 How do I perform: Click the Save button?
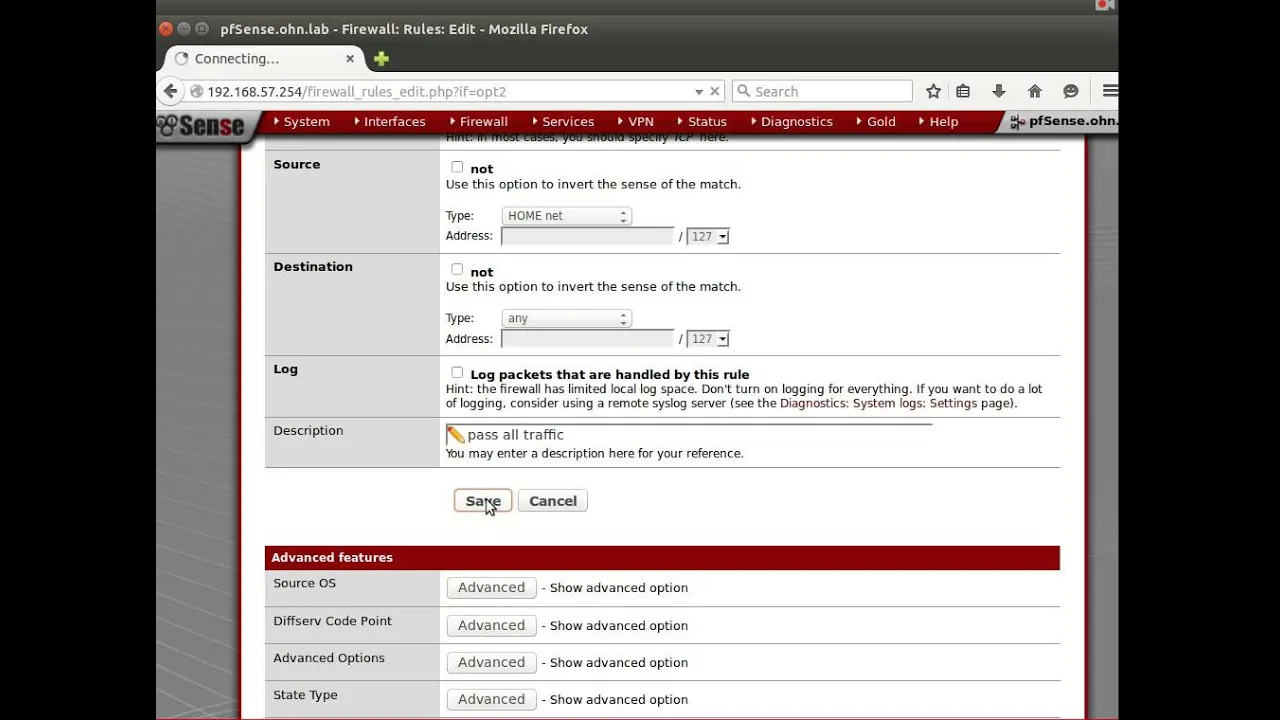[483, 501]
